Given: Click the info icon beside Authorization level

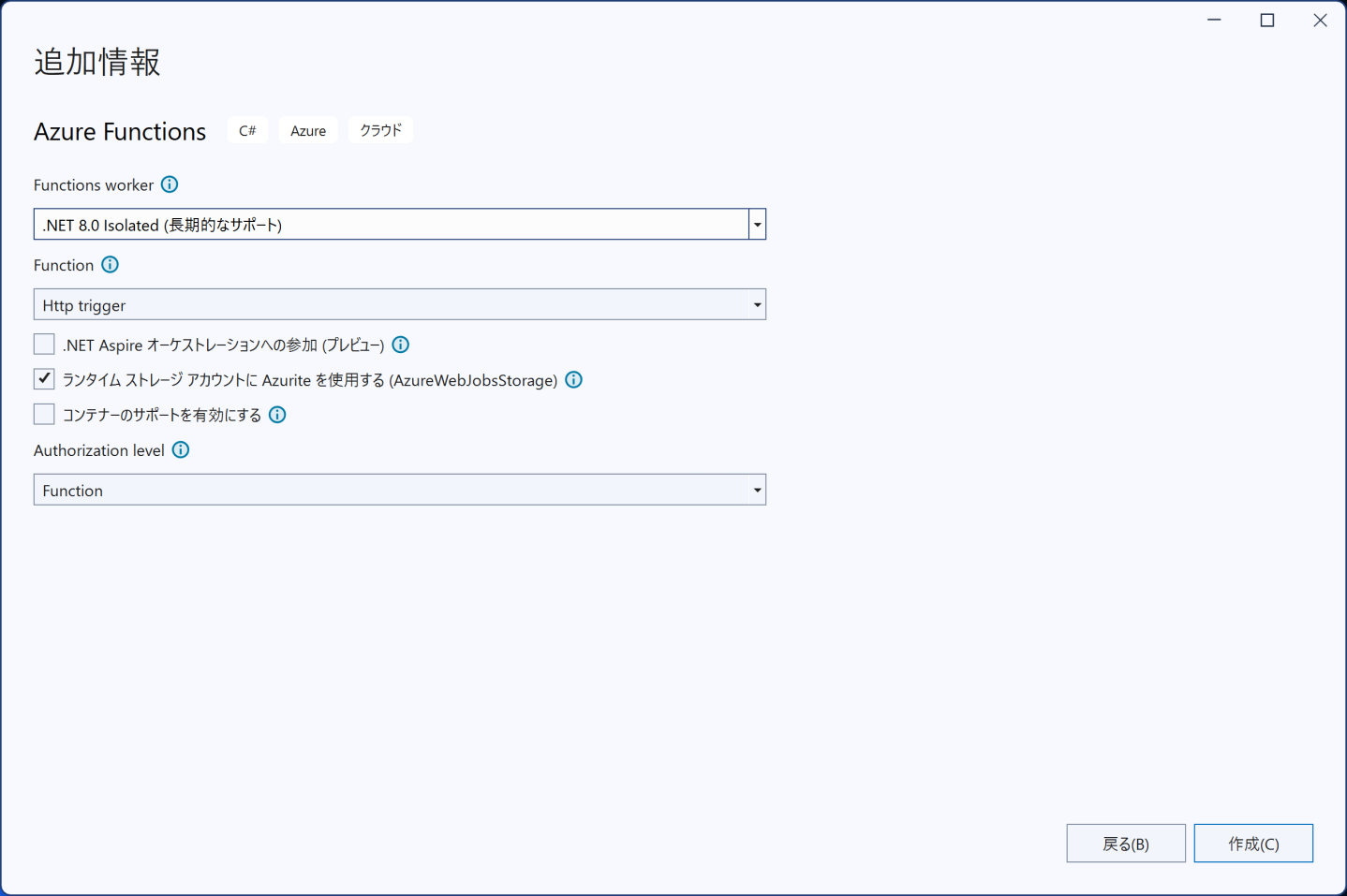Looking at the screenshot, I should [x=181, y=450].
